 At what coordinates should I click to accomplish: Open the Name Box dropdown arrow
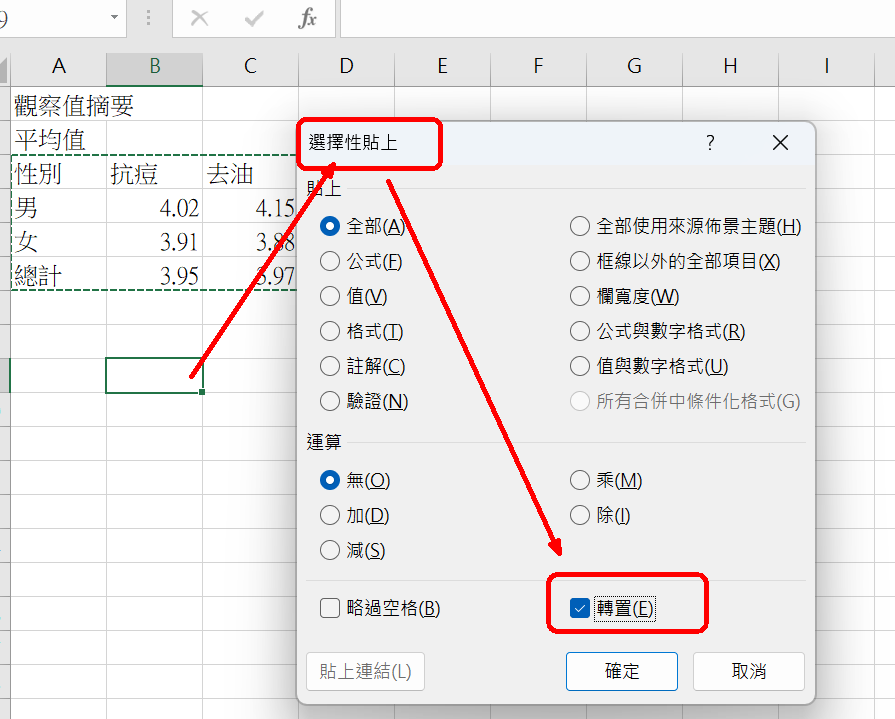tap(115, 19)
